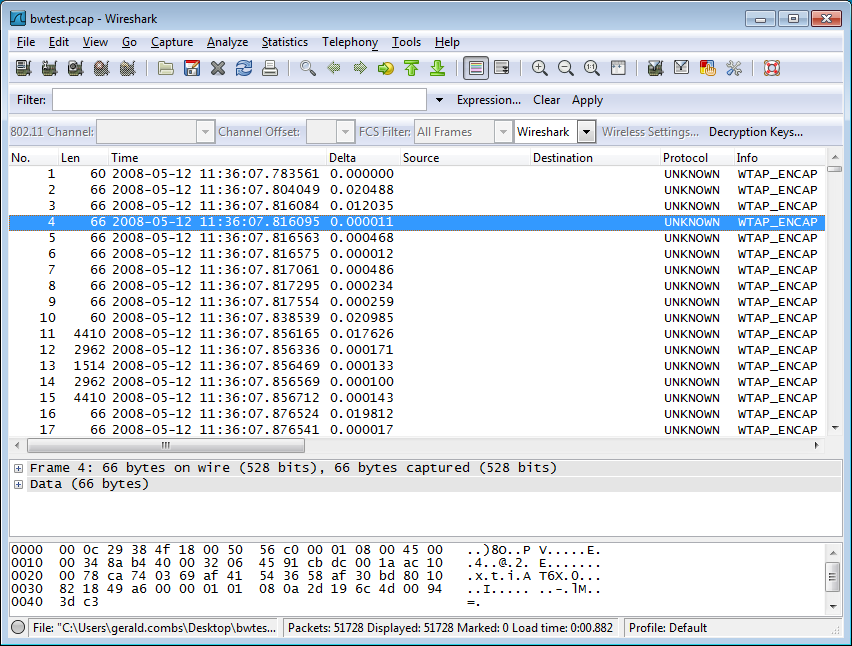Open the Analyze menu
Screen dimensions: 852x646
pyautogui.click(x=227, y=42)
